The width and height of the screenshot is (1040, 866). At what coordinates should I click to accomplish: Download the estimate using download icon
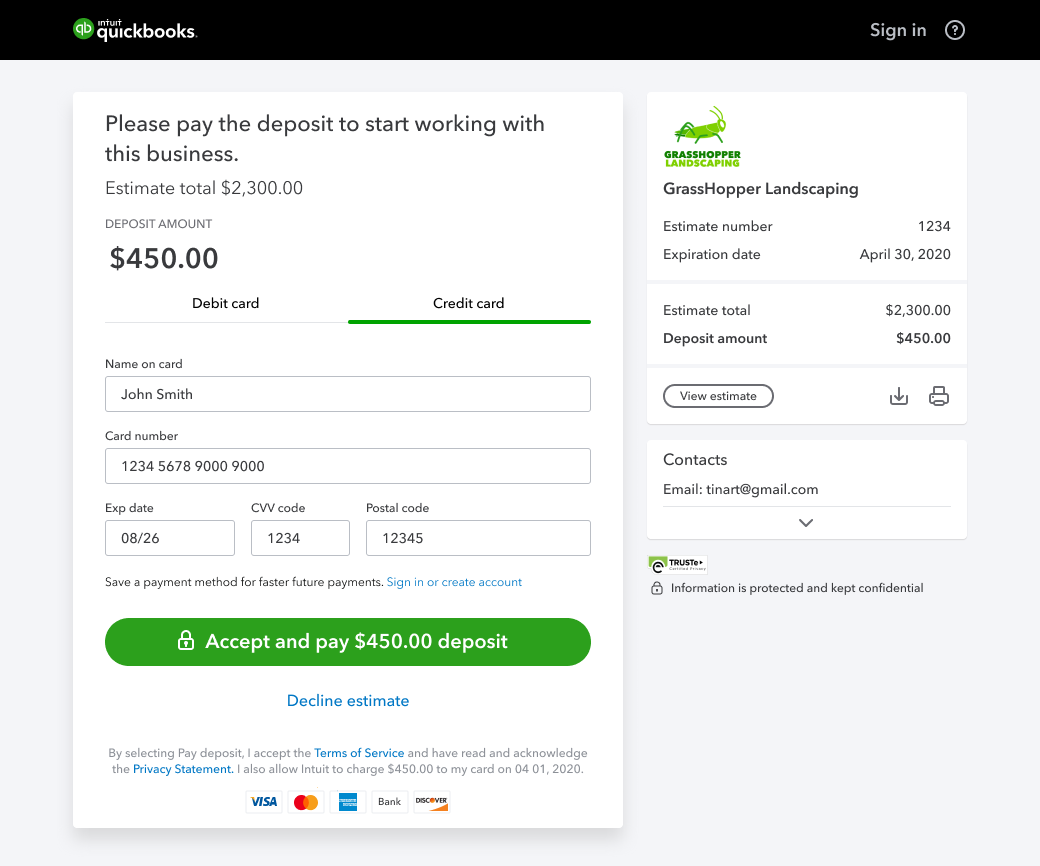tap(899, 397)
